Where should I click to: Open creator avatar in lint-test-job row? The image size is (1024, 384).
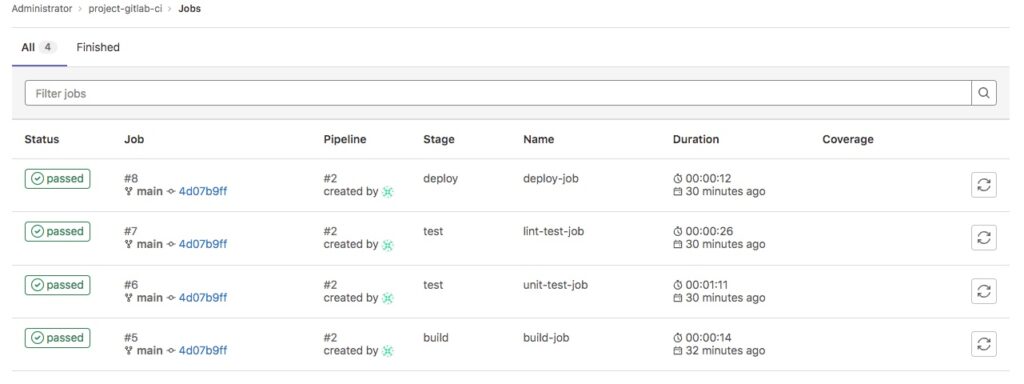(x=388, y=245)
